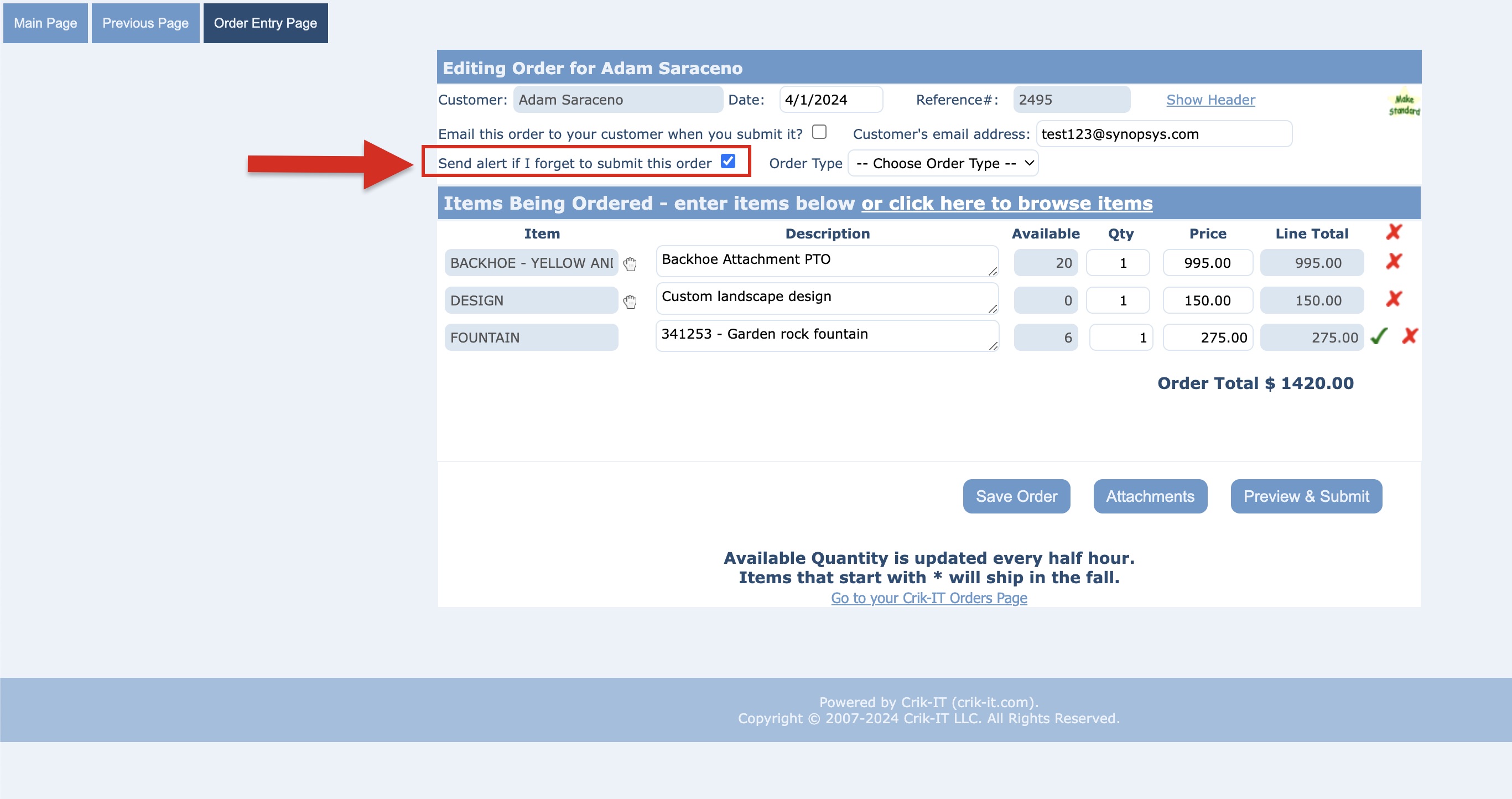Click the red X in table header
1512x799 pixels.
[x=1394, y=232]
